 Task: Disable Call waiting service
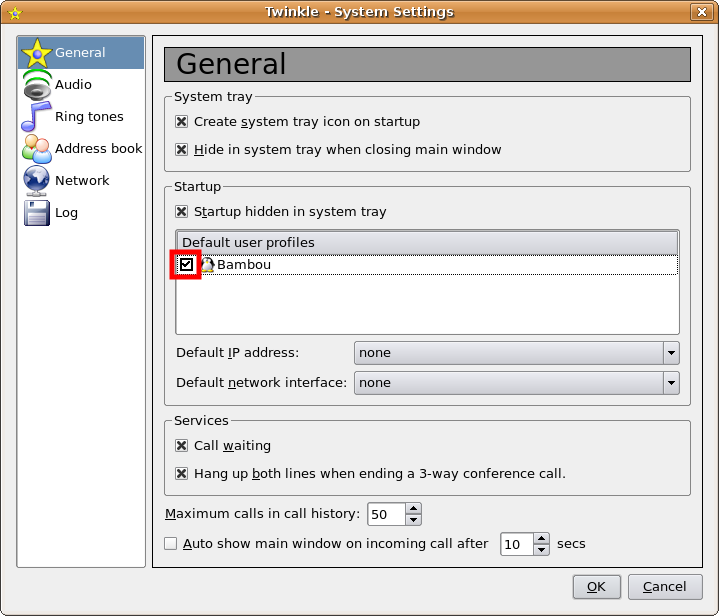182,445
